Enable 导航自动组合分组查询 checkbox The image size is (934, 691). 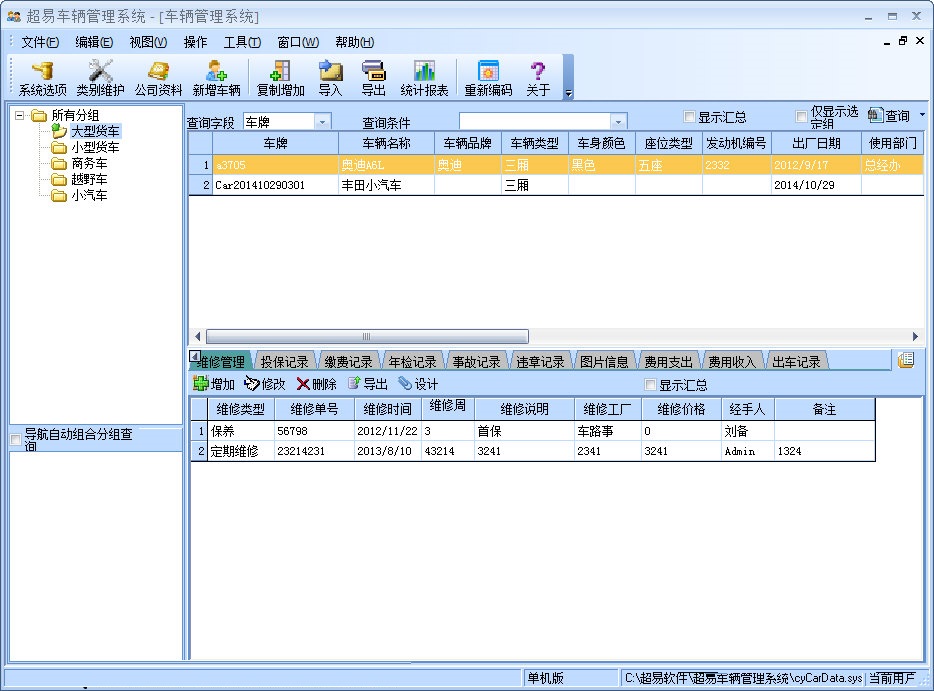(15, 440)
